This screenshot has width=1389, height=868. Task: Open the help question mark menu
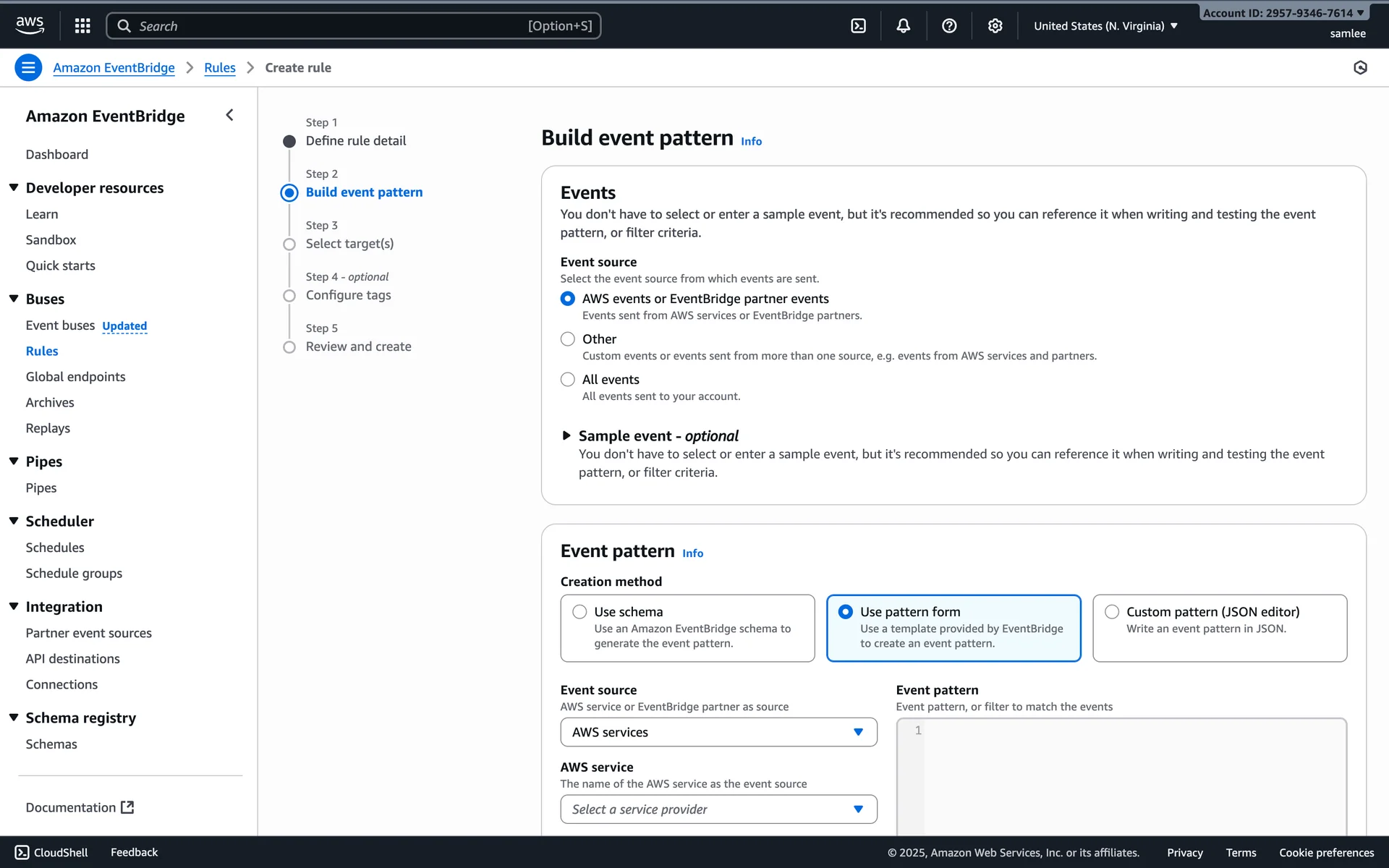[x=949, y=26]
